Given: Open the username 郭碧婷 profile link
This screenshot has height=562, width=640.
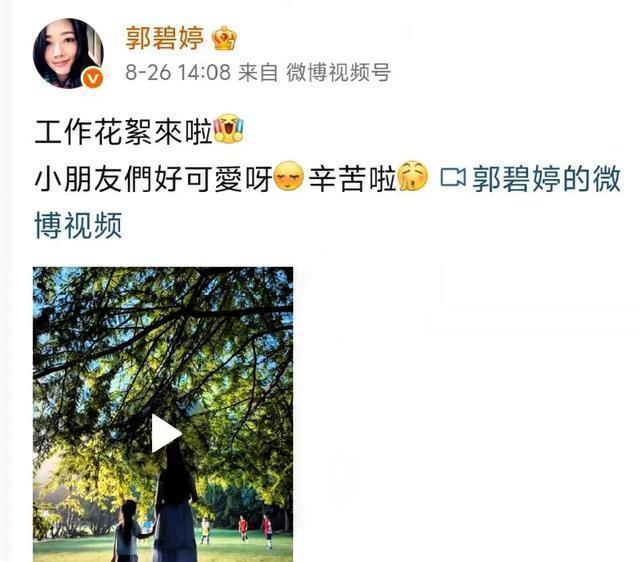Looking at the screenshot, I should (x=164, y=38).
